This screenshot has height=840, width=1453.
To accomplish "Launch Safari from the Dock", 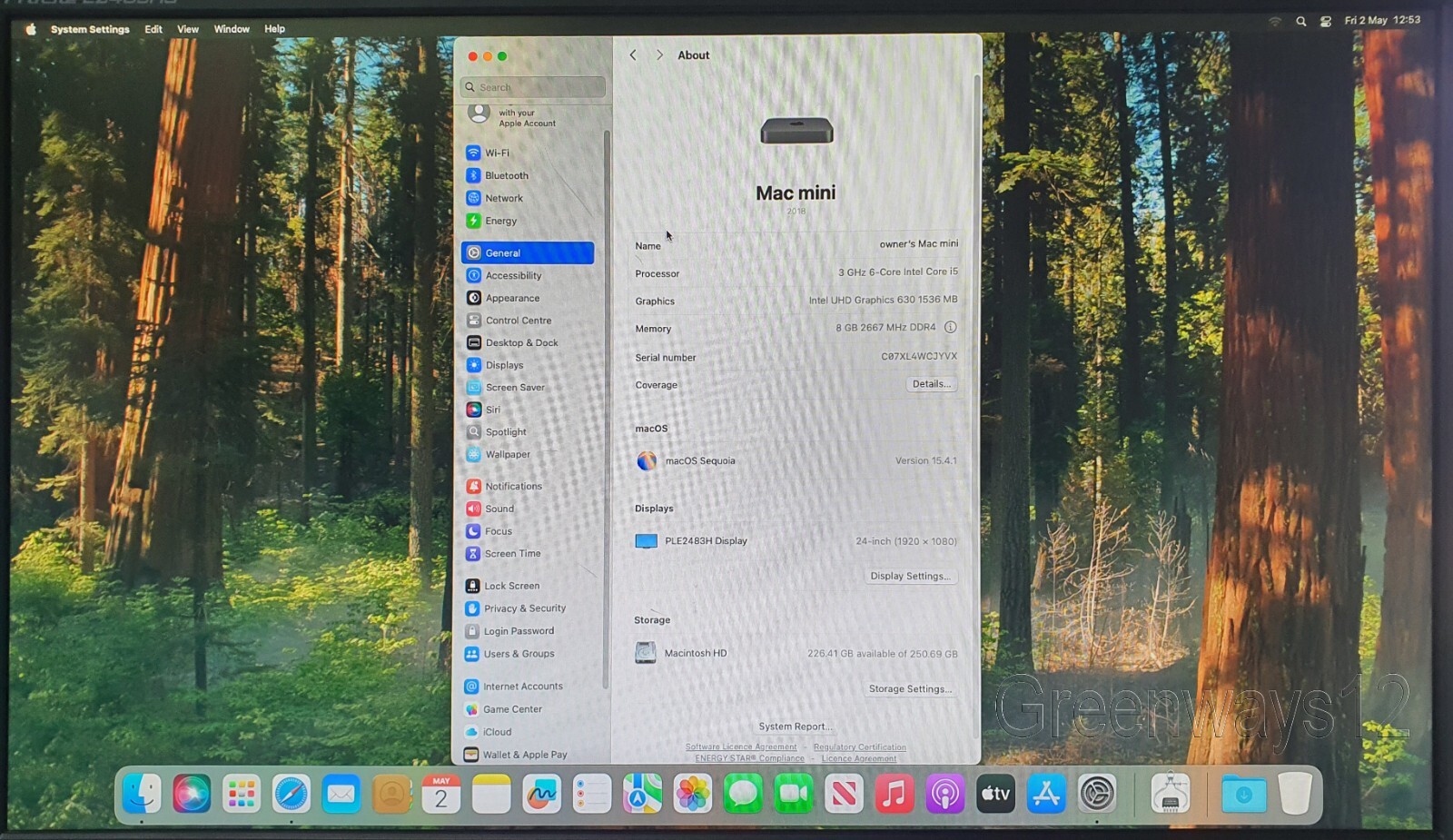I will coord(291,794).
